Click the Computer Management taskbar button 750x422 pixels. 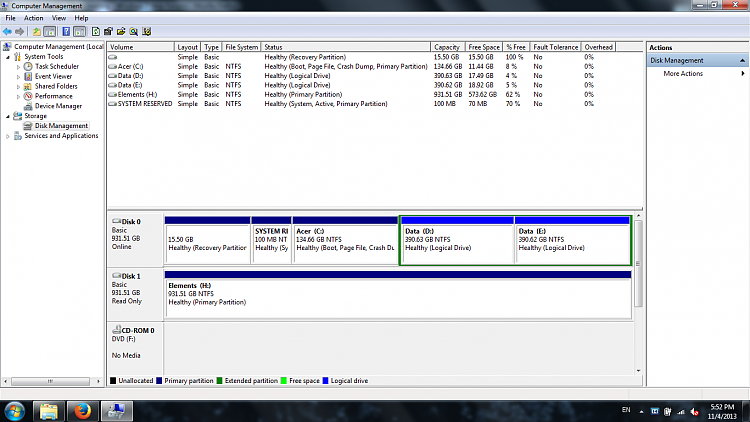coord(116,411)
